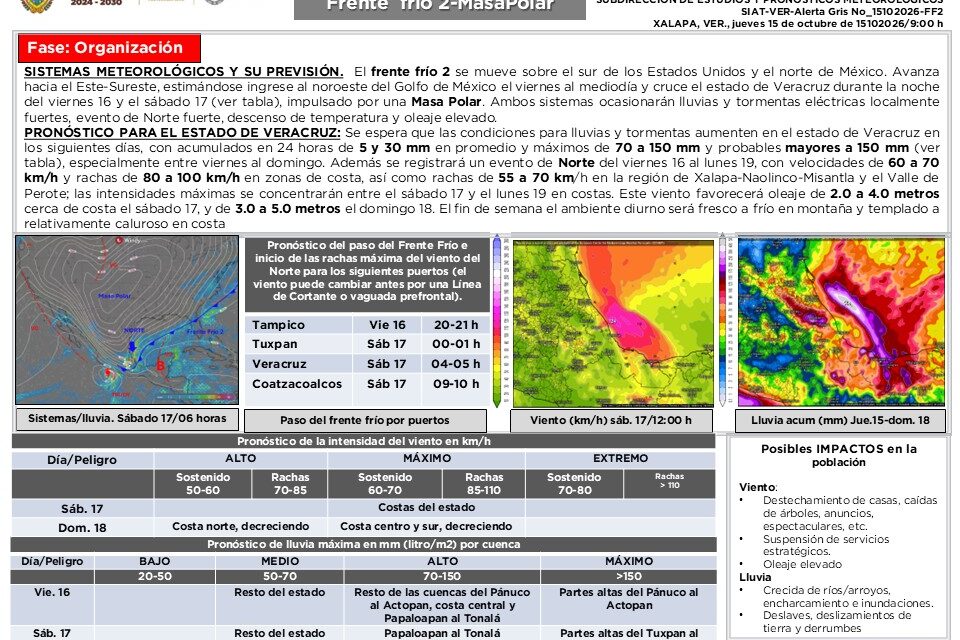
Task: Click the 'Oleaje elevado' bullet
Action: pos(802,565)
